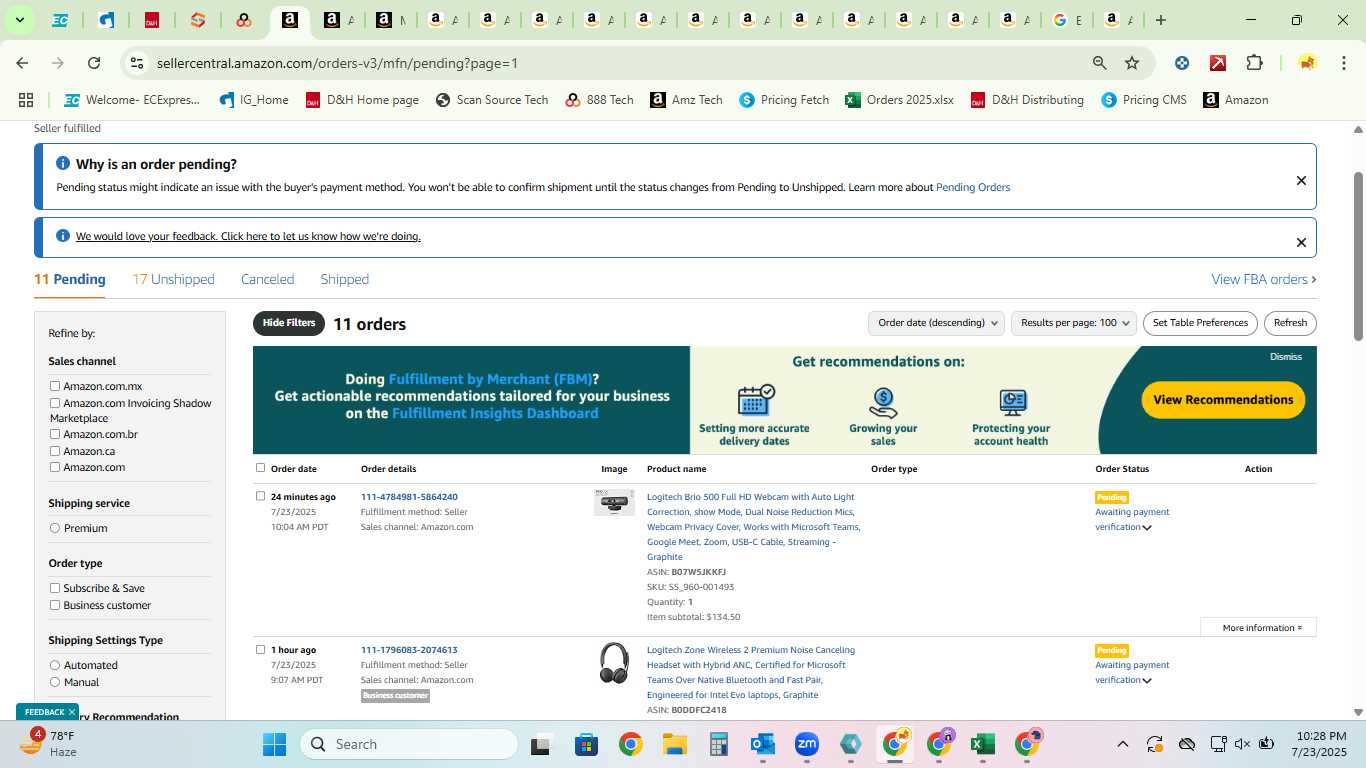Click Logitech Brio webcam product thumbnail
The width and height of the screenshot is (1366, 768).
tap(614, 502)
